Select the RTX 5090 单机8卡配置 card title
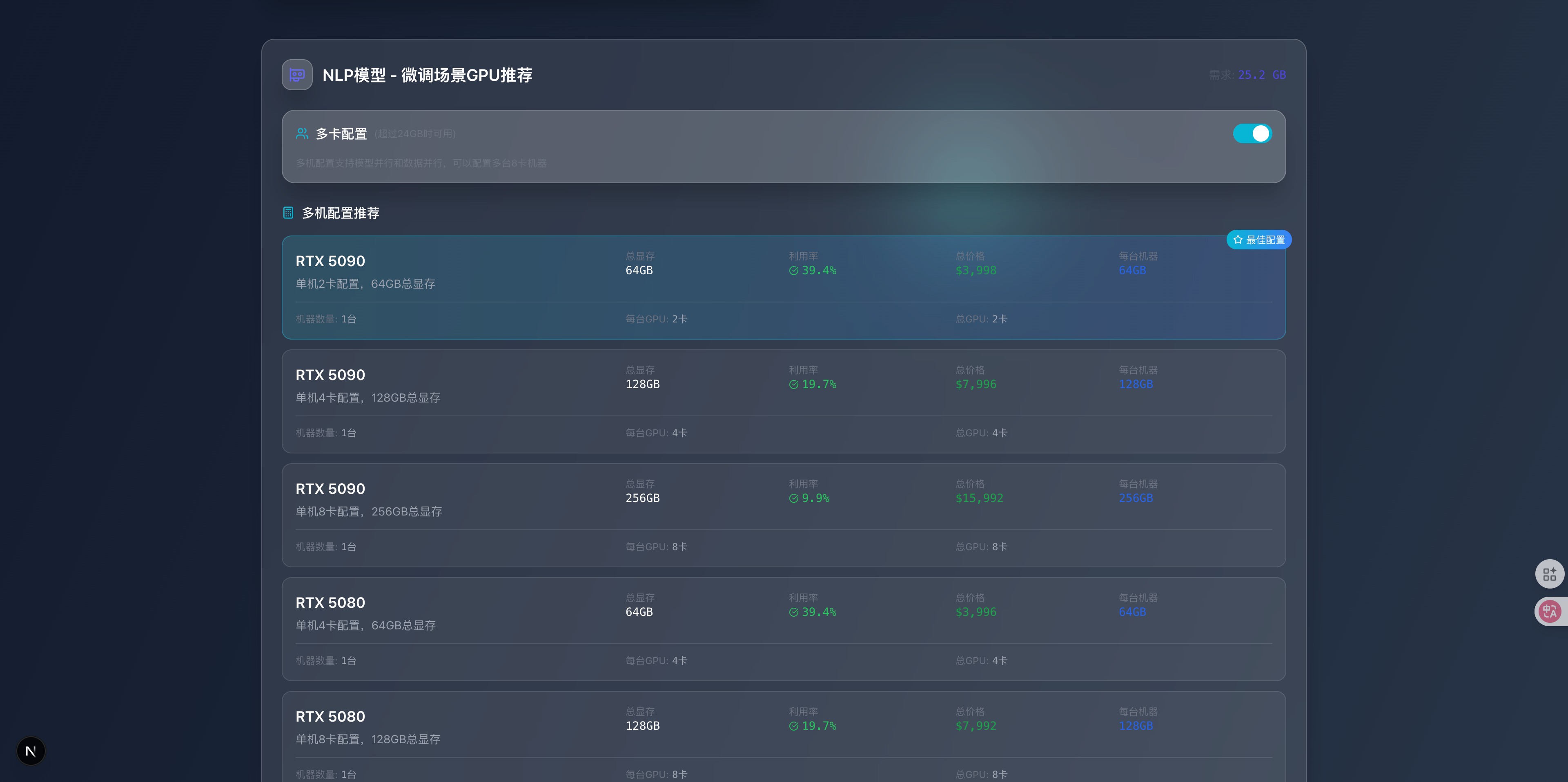Viewport: 1568px width, 782px height. coord(330,489)
